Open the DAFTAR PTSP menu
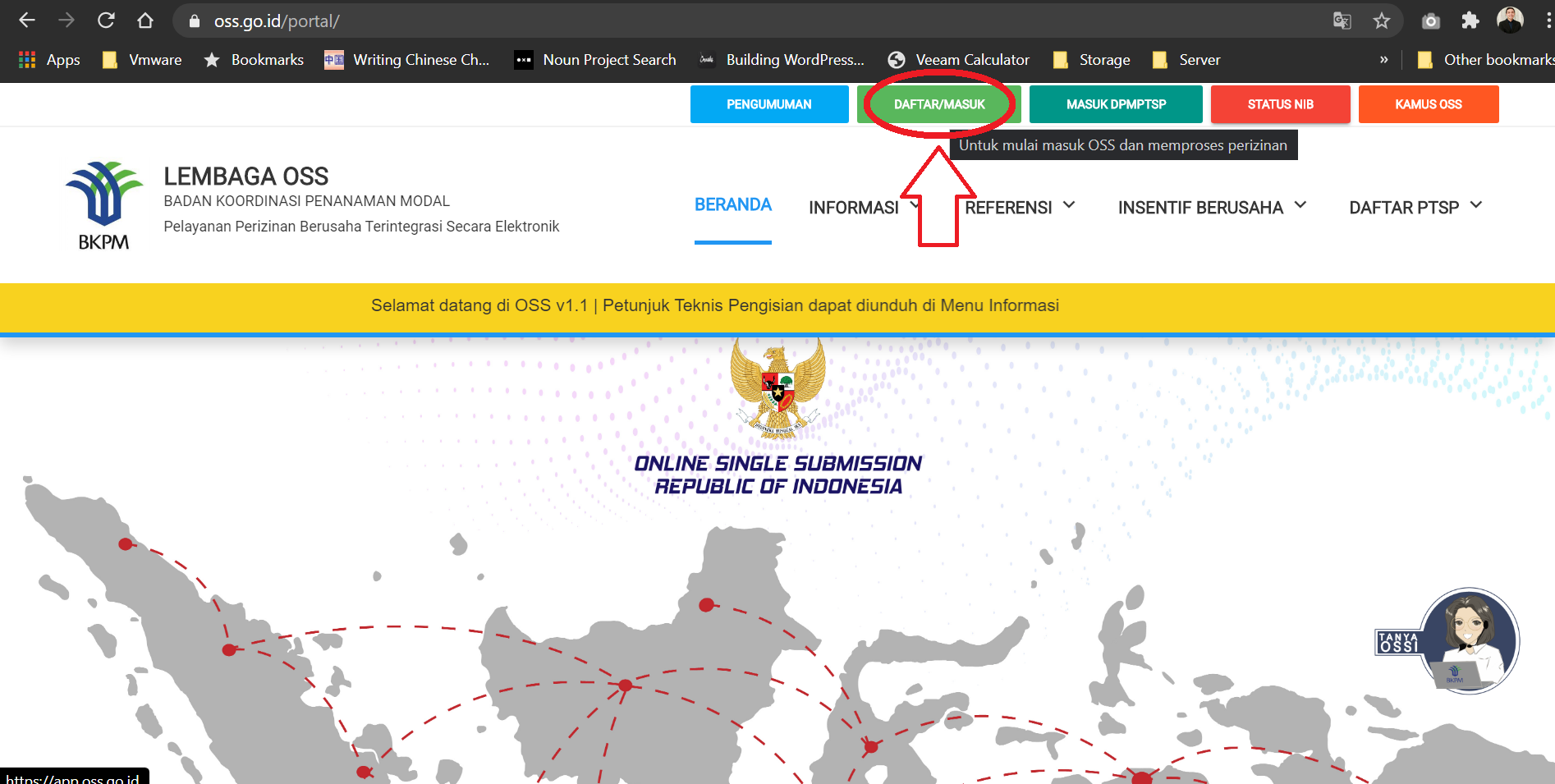Viewport: 1555px width, 784px height. 1404,208
